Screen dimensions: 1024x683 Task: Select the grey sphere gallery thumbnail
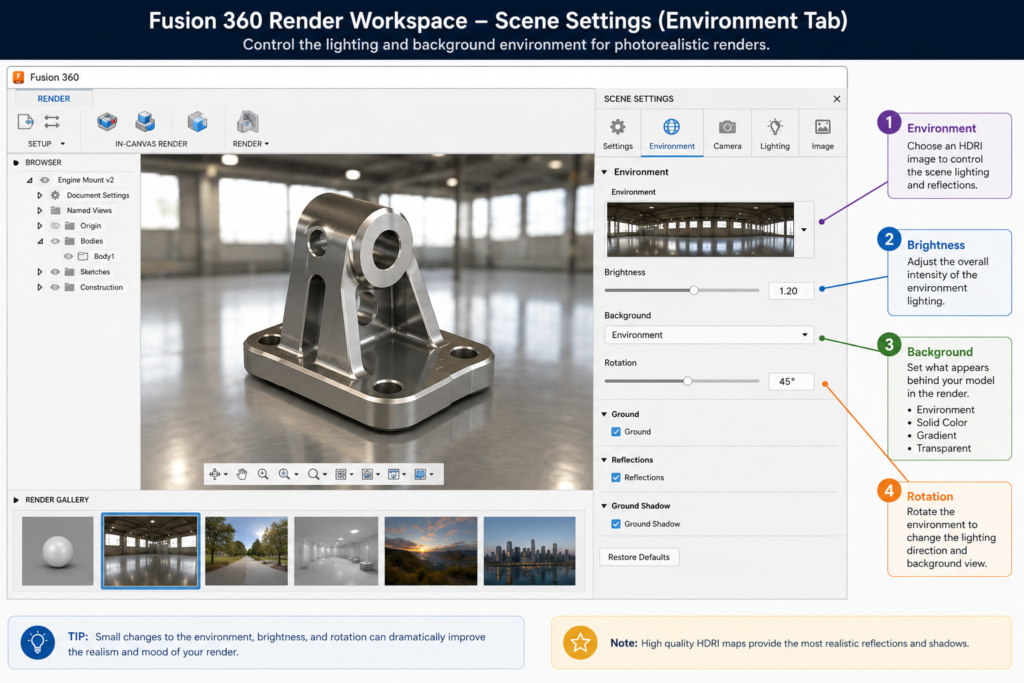[x=57, y=551]
